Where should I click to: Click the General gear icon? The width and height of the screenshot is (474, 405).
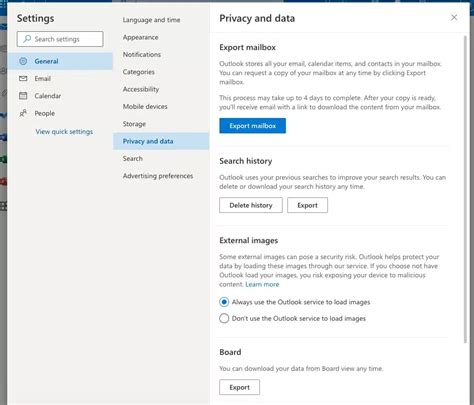pos(23,61)
